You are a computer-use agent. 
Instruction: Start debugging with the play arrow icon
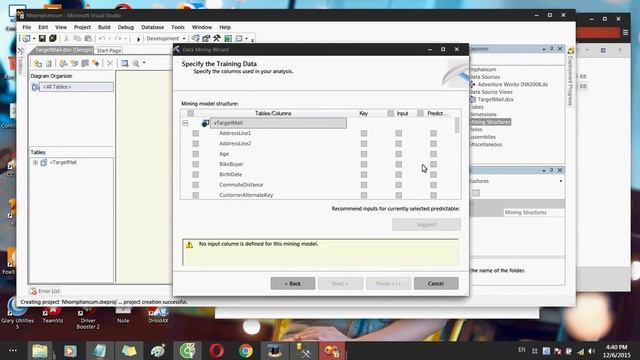[138, 39]
